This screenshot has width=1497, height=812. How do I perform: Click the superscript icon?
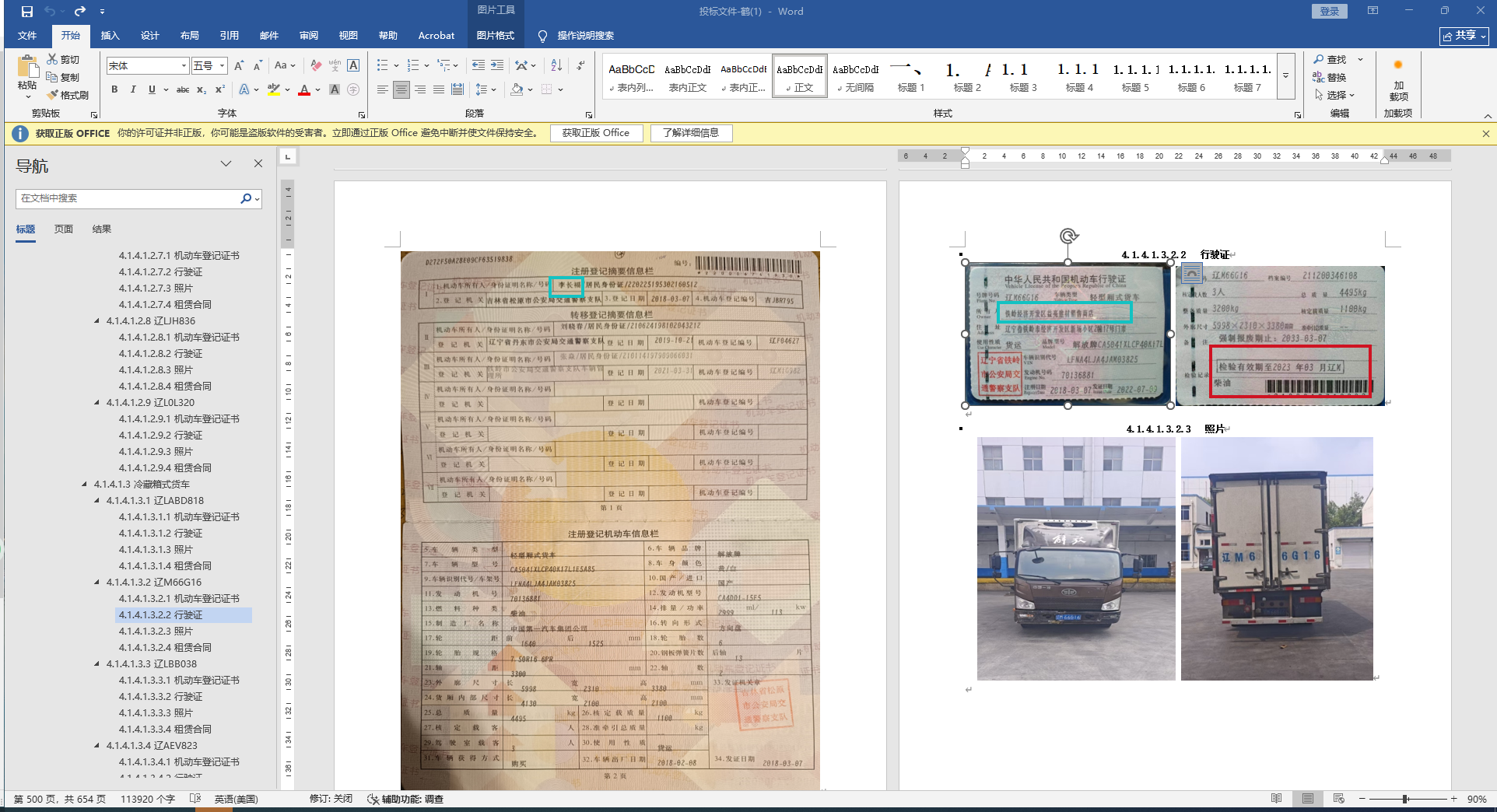[x=220, y=89]
